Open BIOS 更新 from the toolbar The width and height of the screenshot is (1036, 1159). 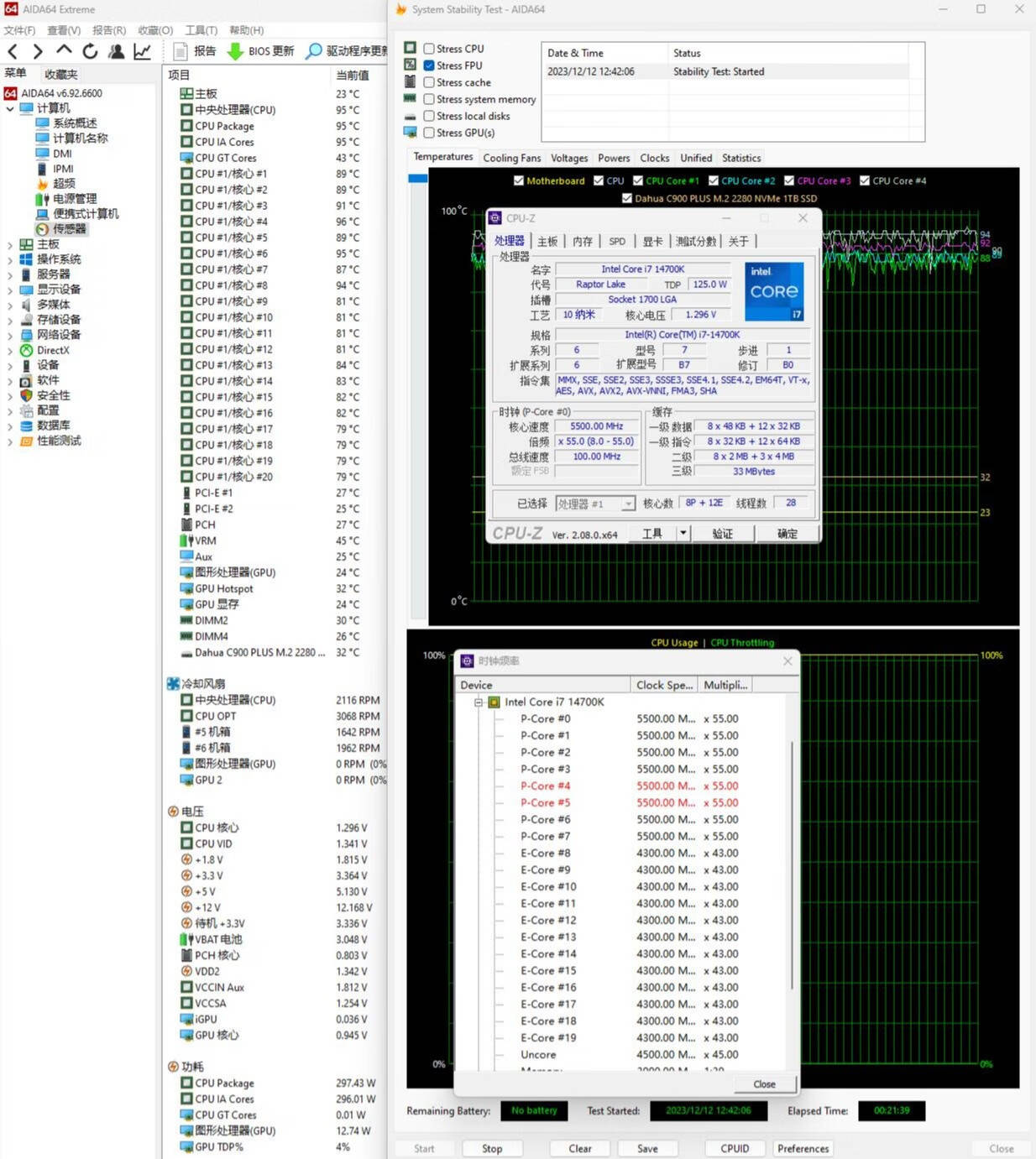(260, 51)
